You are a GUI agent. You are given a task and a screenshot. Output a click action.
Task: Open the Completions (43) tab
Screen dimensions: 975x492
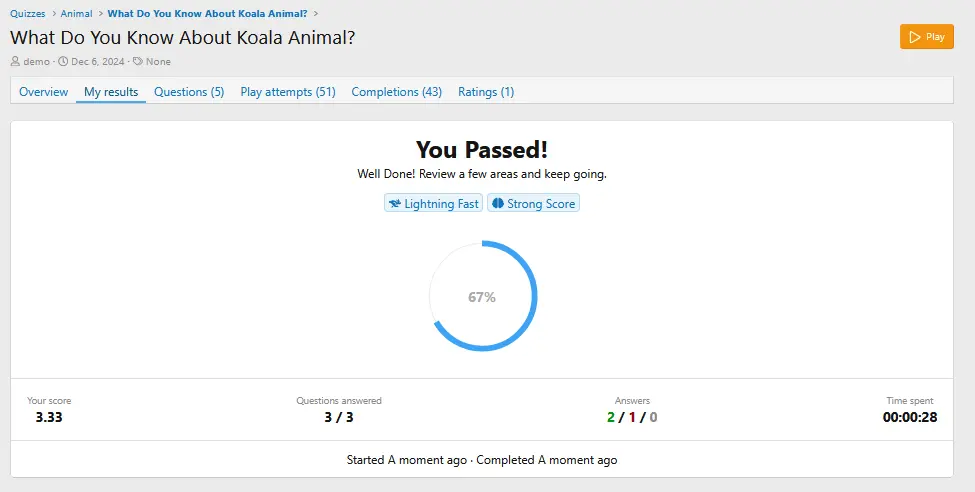396,92
